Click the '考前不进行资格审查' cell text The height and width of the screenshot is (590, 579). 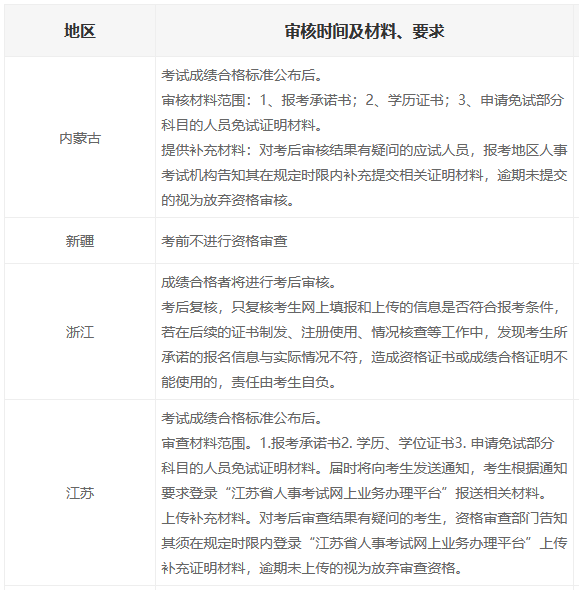pos(224,241)
